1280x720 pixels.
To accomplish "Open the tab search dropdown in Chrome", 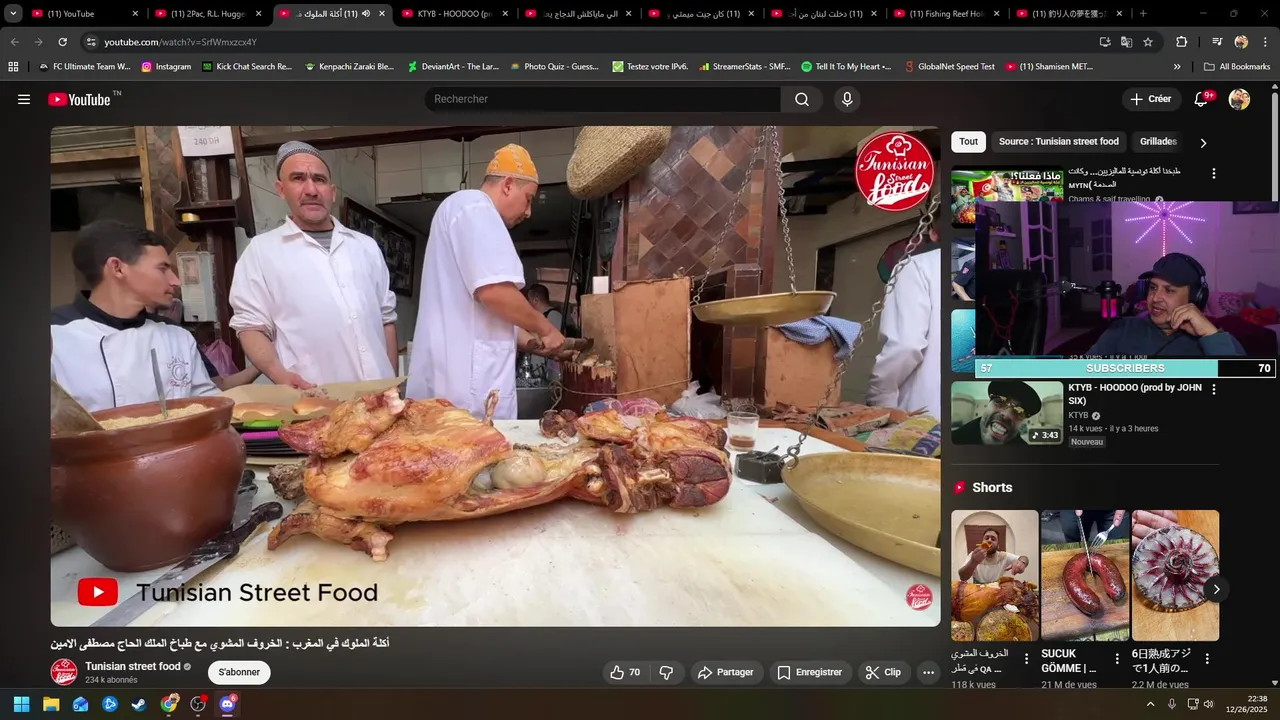I will [13, 14].
